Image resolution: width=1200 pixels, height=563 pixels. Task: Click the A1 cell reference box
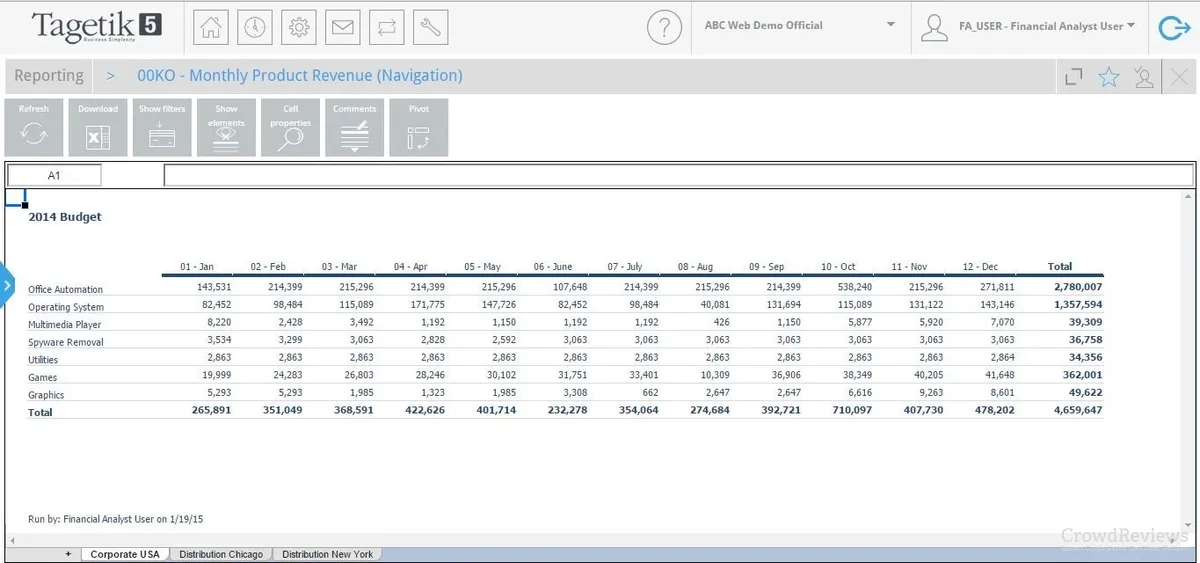54,175
